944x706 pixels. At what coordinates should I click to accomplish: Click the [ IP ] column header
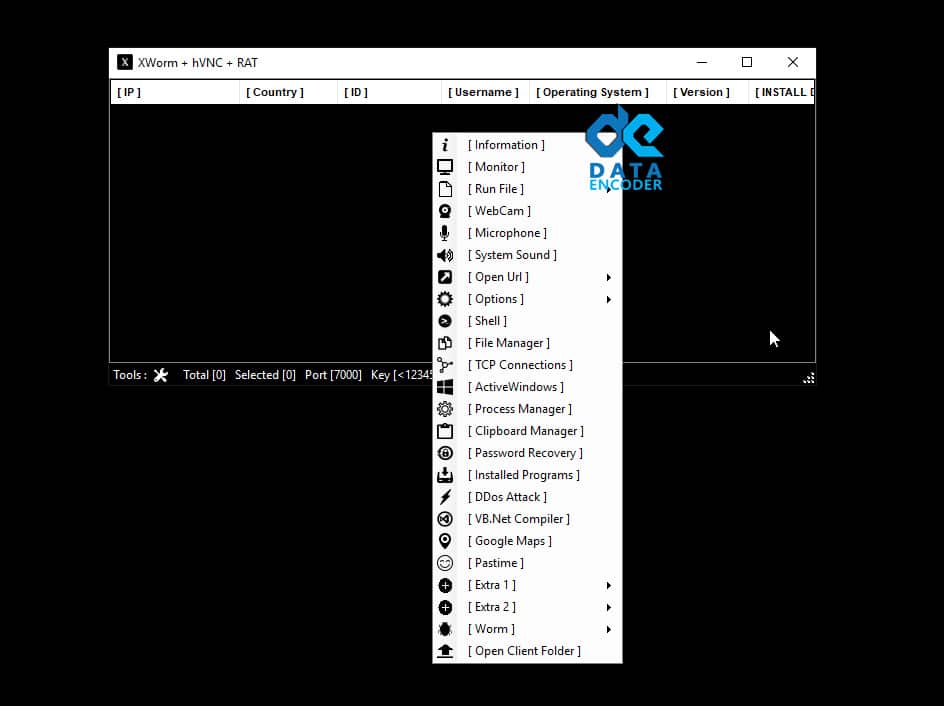175,92
